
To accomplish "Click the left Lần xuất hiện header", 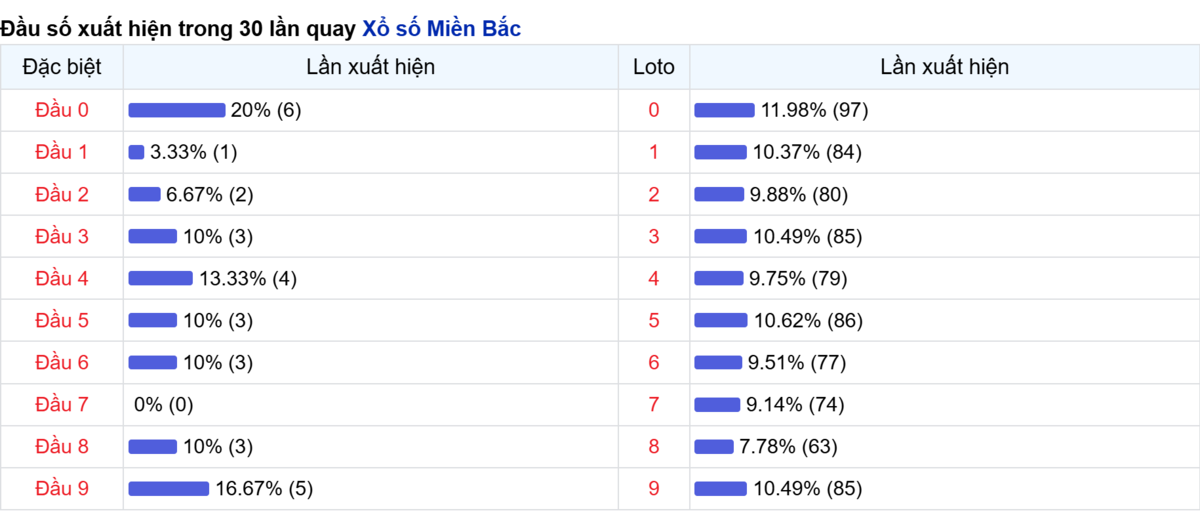I will coord(371,68).
